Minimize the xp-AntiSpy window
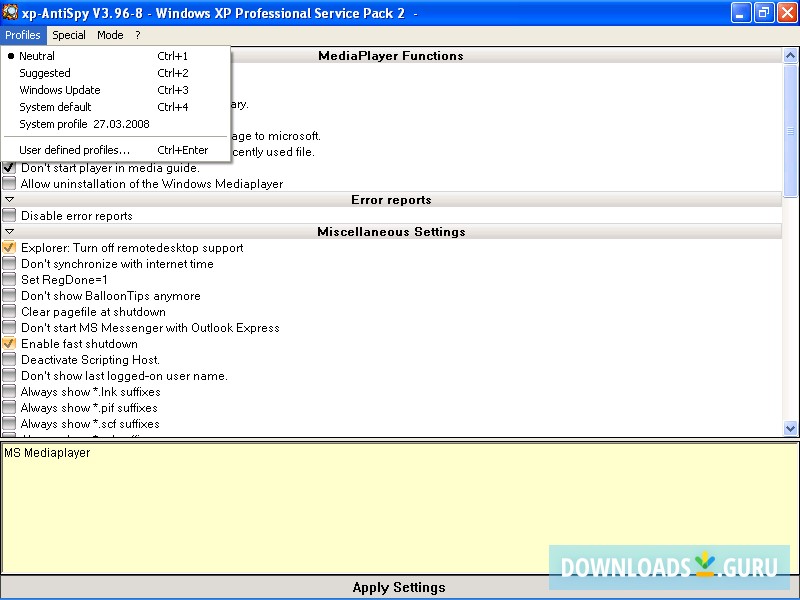 coord(740,13)
